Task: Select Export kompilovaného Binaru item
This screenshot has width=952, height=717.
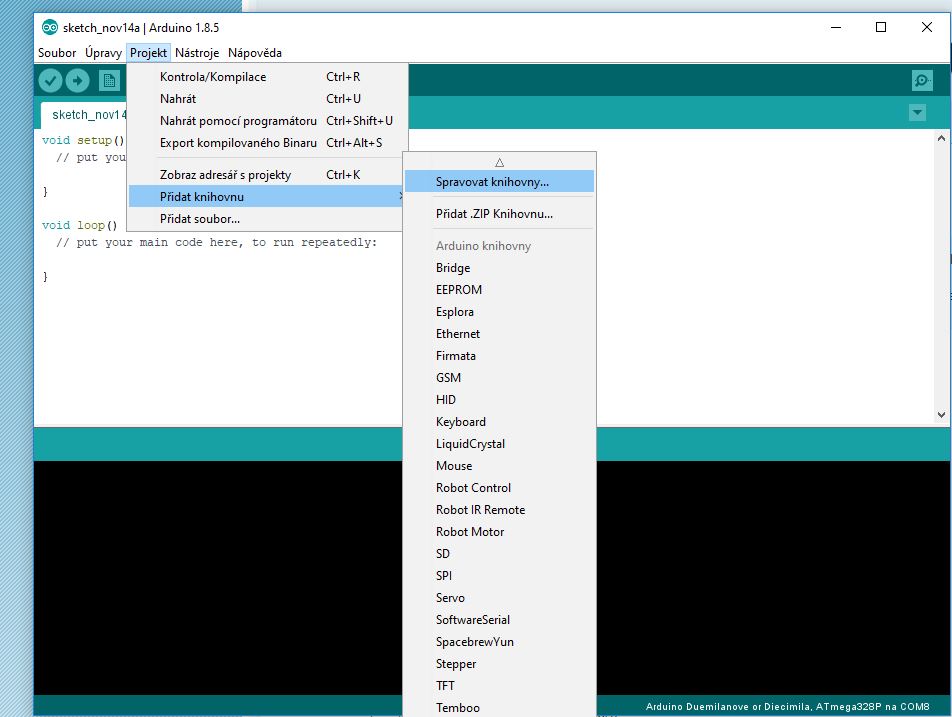Action: tap(238, 143)
